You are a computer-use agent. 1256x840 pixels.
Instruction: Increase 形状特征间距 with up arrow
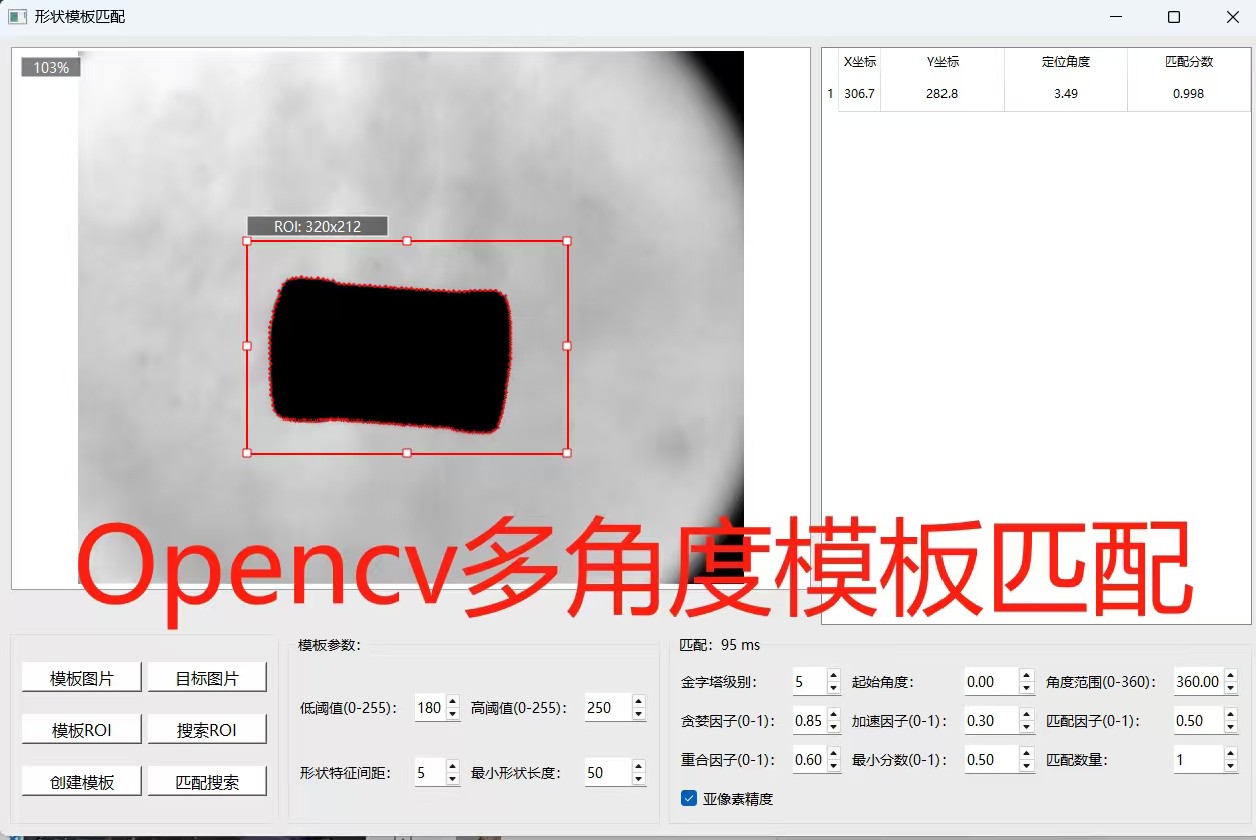[452, 766]
